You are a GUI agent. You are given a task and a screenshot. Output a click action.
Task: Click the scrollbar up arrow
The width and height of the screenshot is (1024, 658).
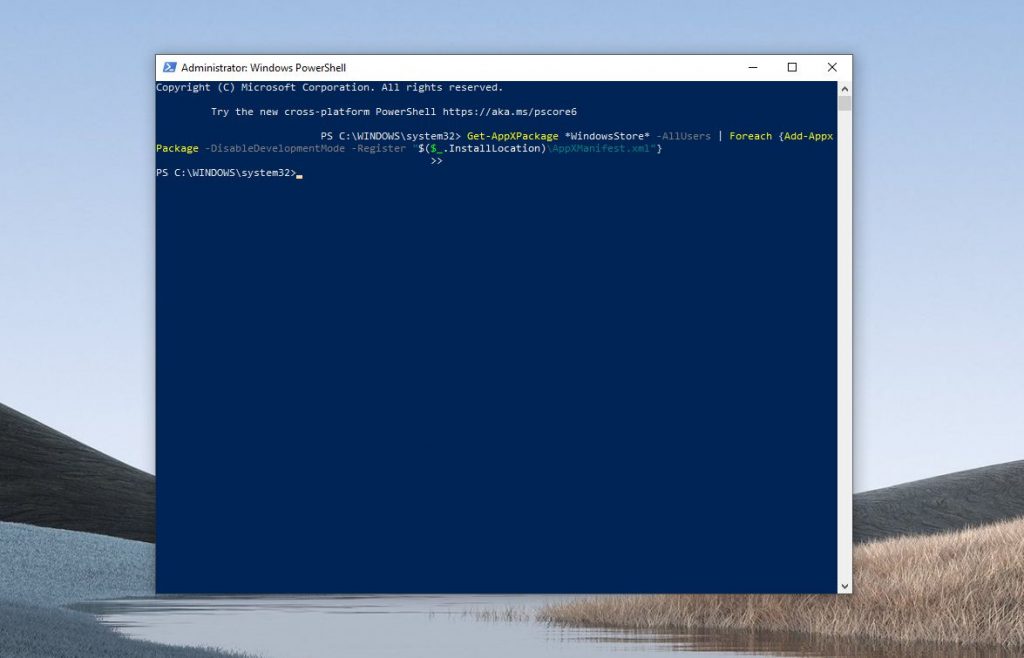tap(844, 89)
